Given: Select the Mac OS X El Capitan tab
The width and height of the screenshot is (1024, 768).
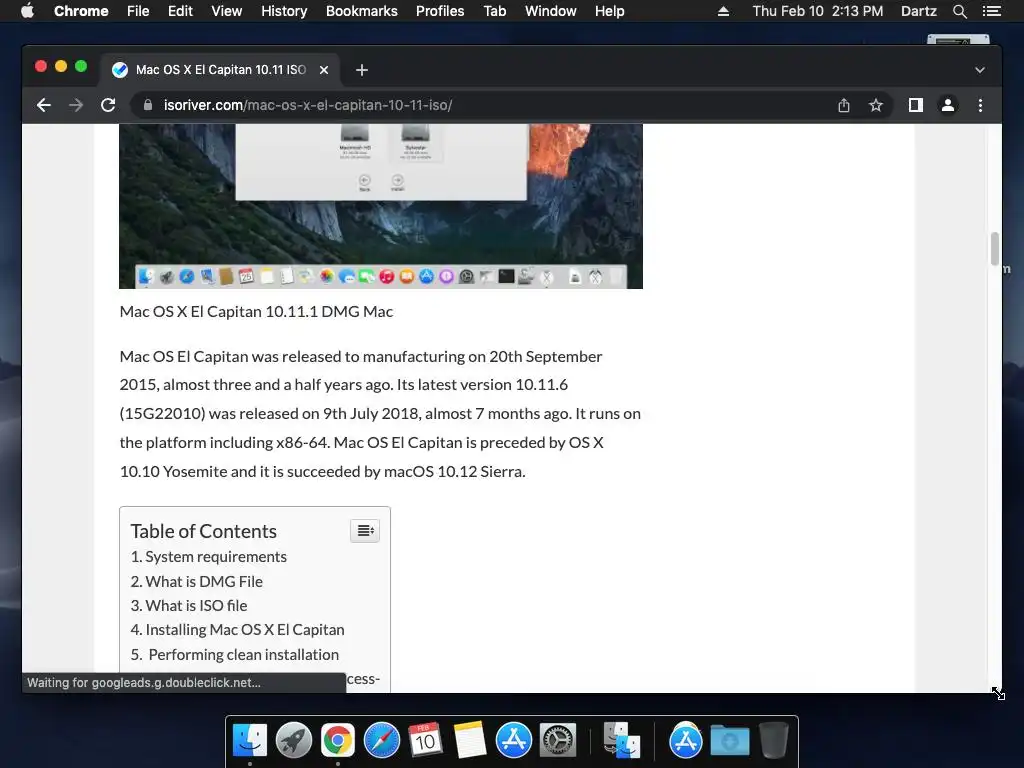Looking at the screenshot, I should click(x=219, y=70).
